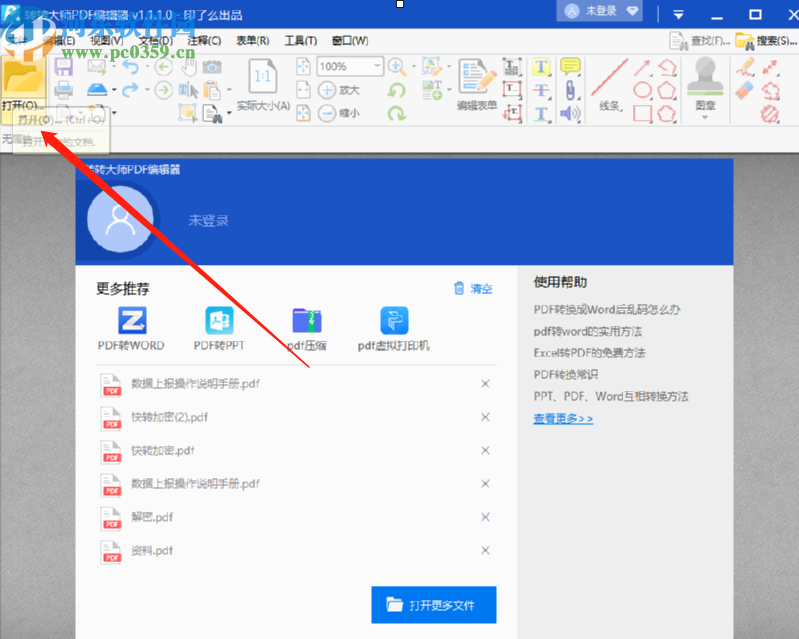Open the PDF转WORD recommended tool
799x639 pixels.
pos(131,329)
